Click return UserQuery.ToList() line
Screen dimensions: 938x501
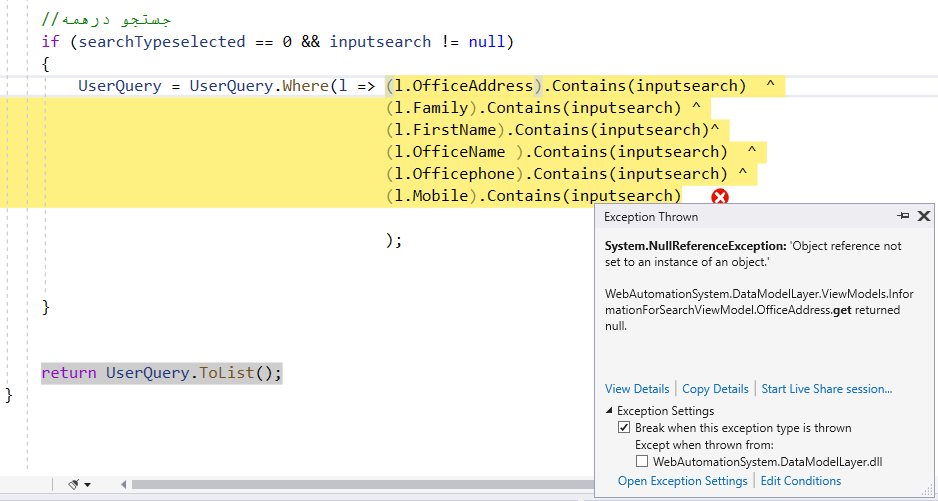162,373
